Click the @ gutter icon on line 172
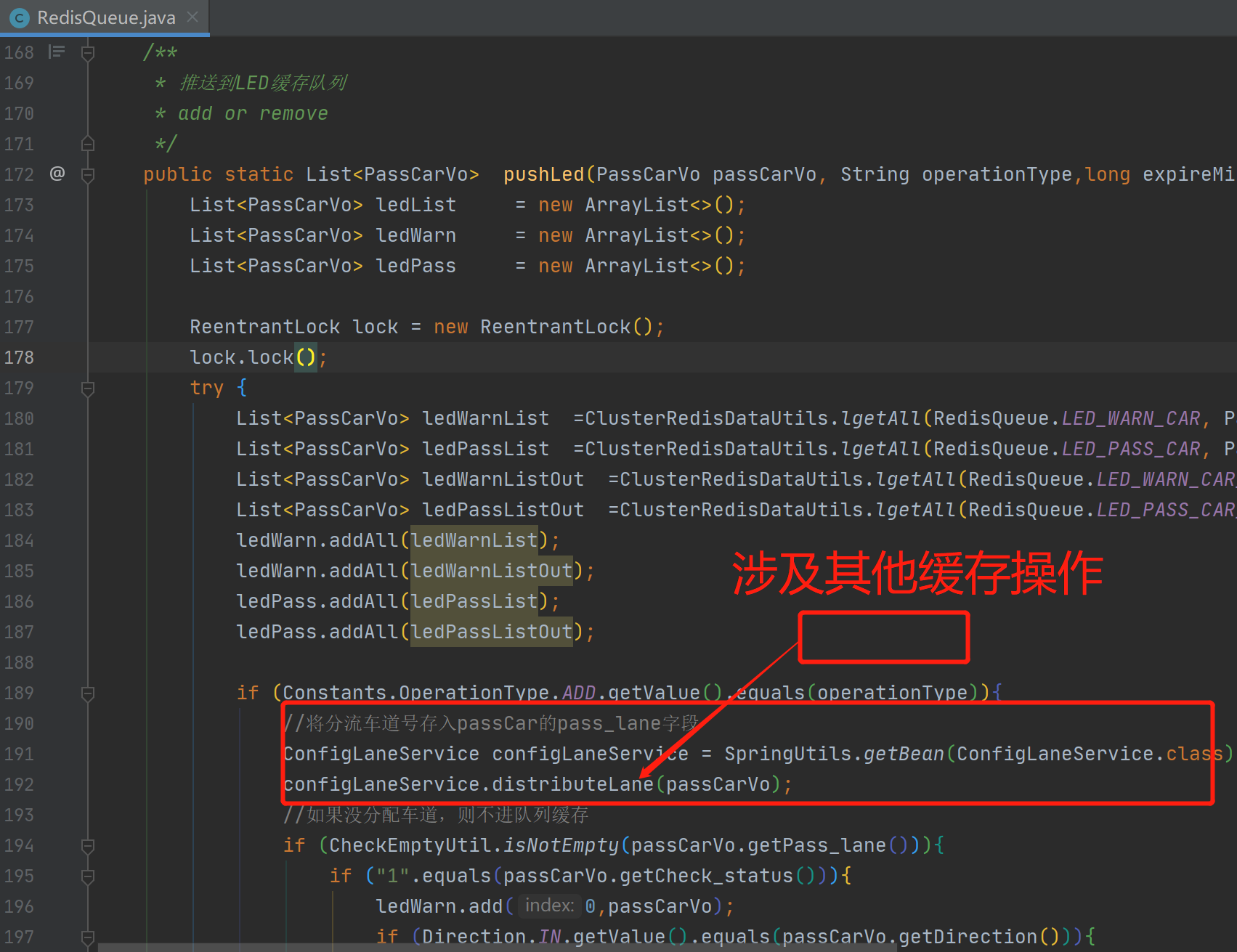Image resolution: width=1237 pixels, height=952 pixels. (x=57, y=174)
